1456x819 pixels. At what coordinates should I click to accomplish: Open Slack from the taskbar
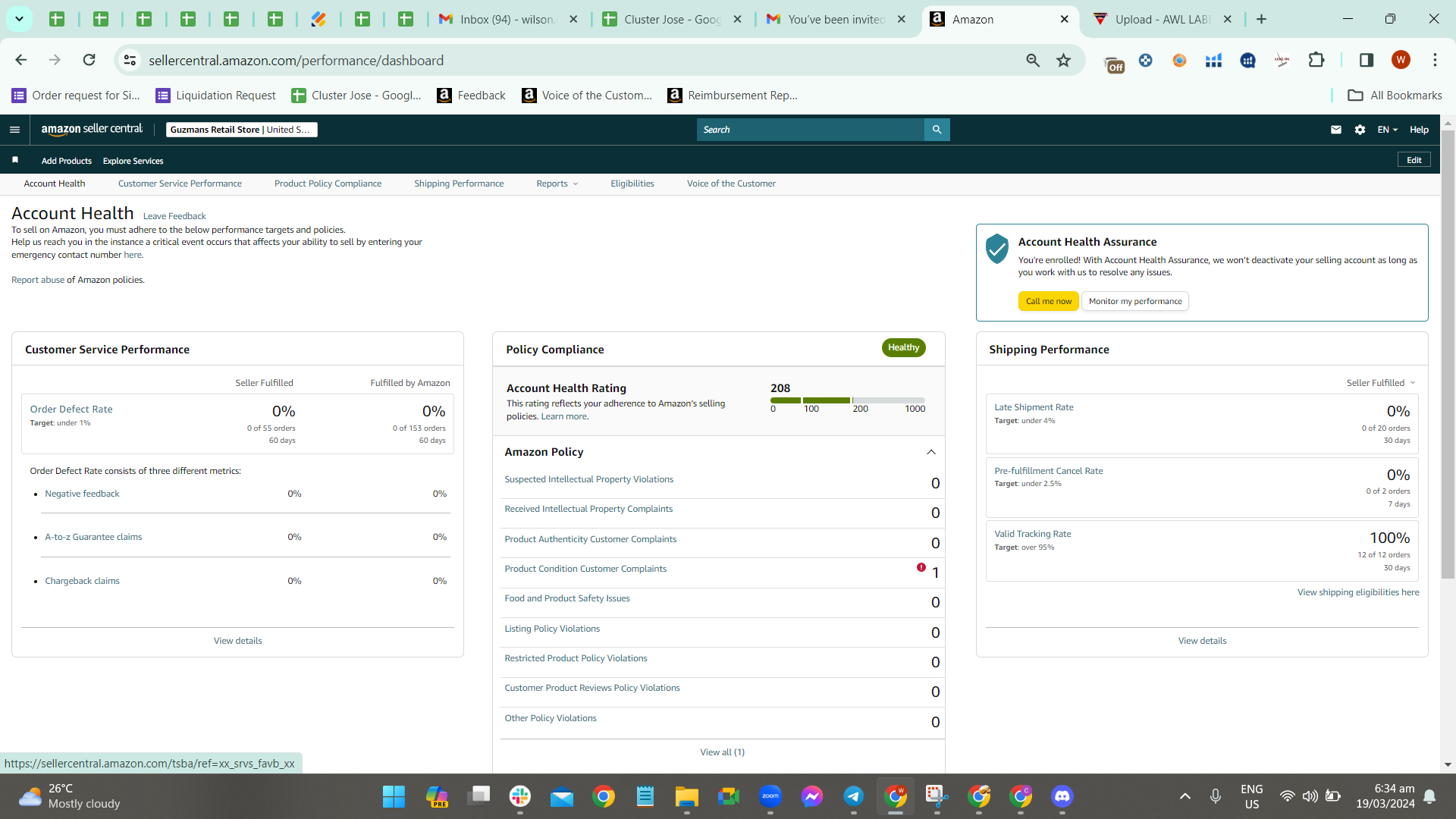519,796
